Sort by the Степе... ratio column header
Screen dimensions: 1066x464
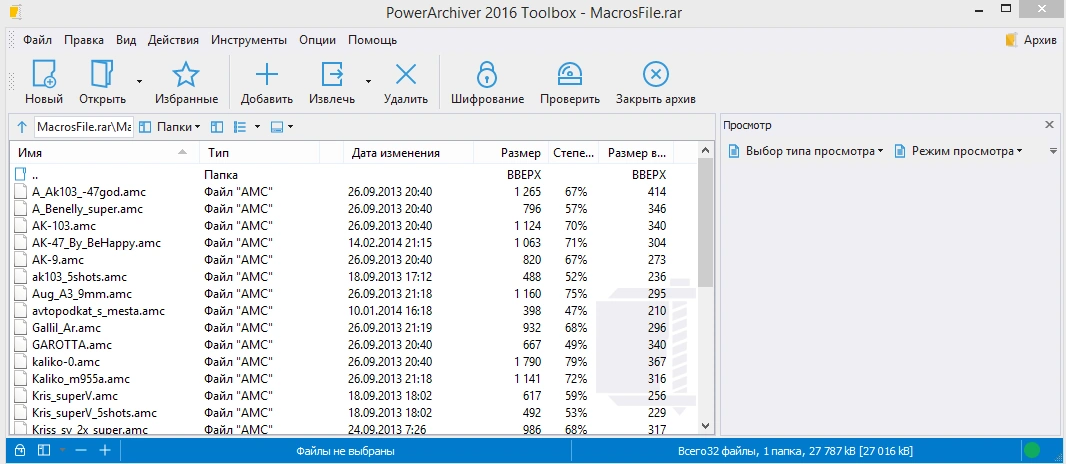point(573,153)
